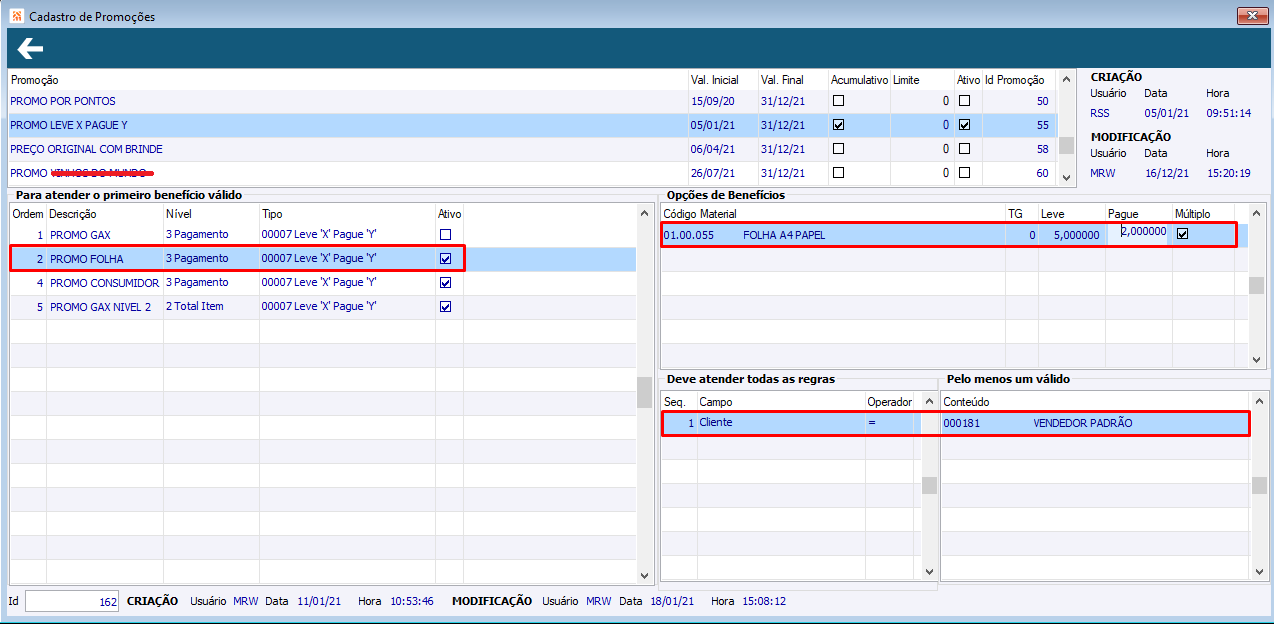Click the Cadastro de Promoções window icon
This screenshot has height=624, width=1274.
[x=15, y=16]
